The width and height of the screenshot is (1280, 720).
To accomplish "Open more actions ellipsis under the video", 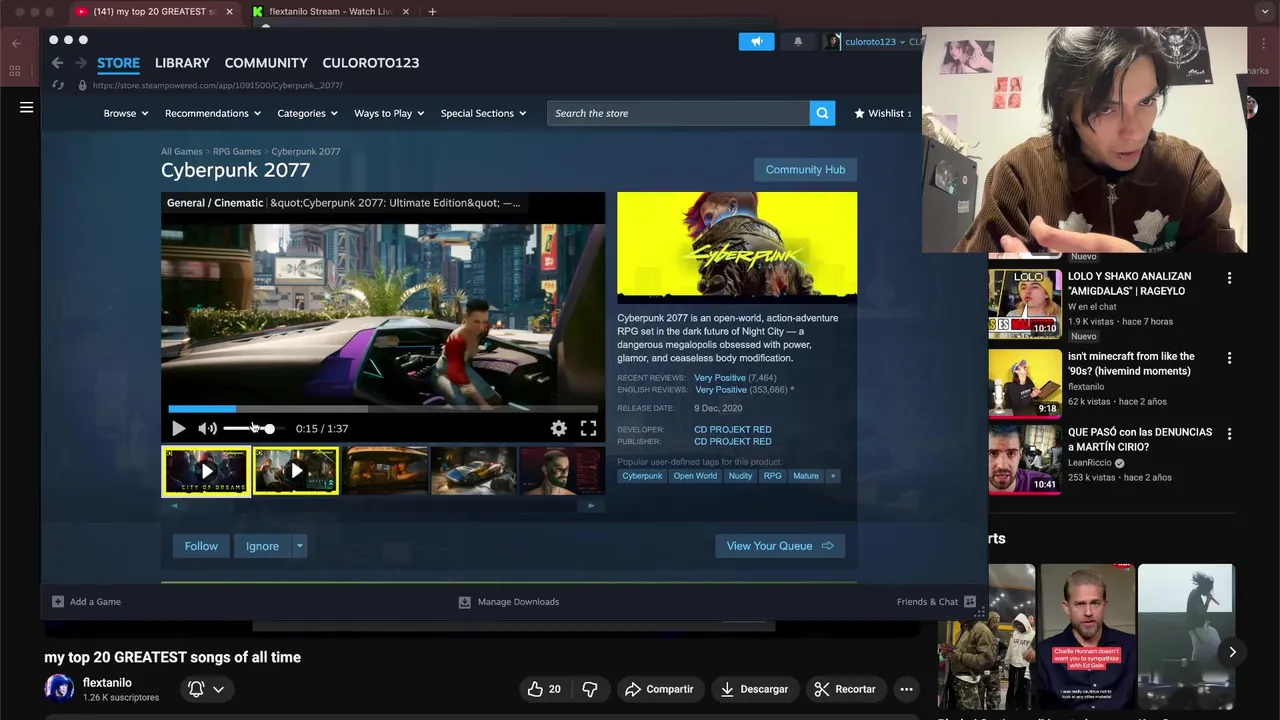I will click(x=906, y=689).
